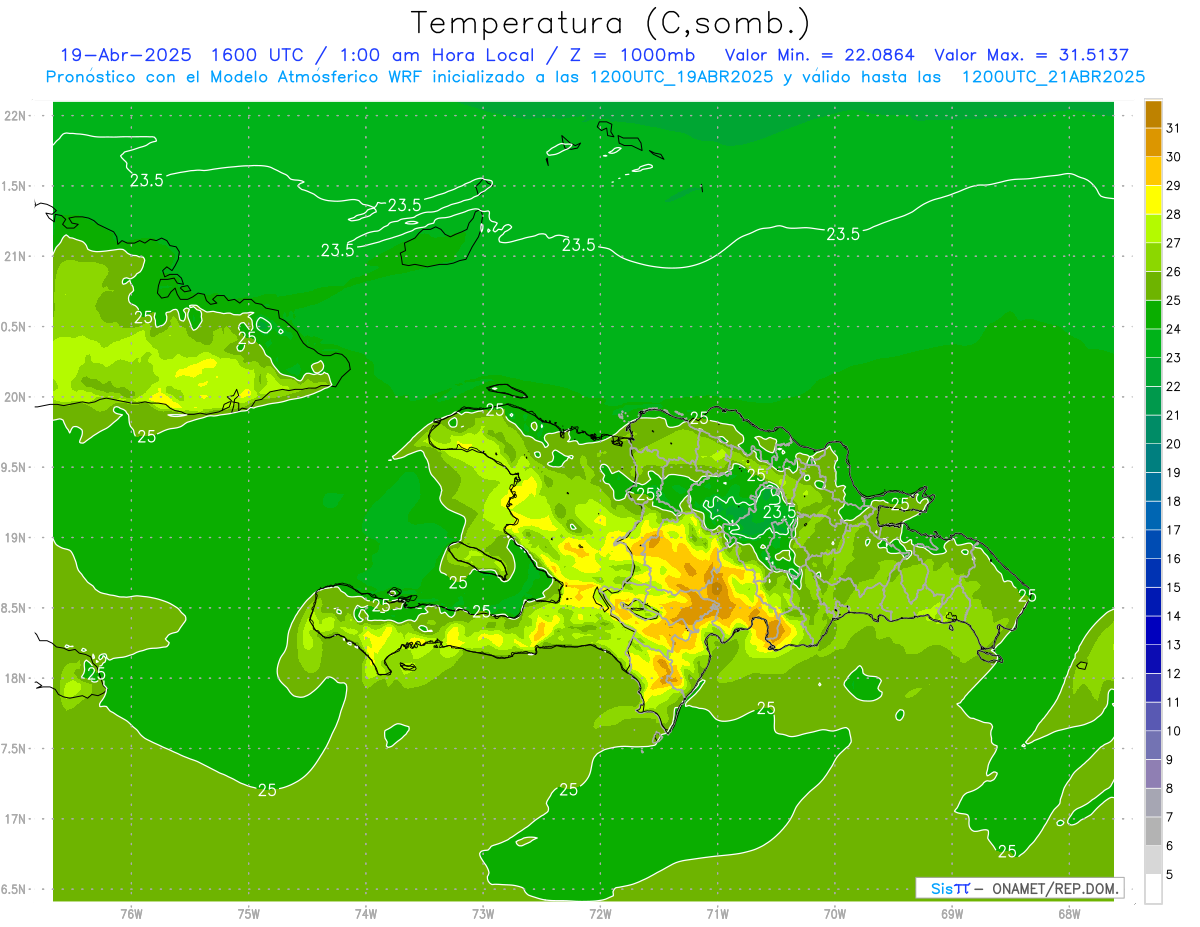Click the '1600 UTC' time label
Viewport: 1200px width, 927px height.
(259, 55)
